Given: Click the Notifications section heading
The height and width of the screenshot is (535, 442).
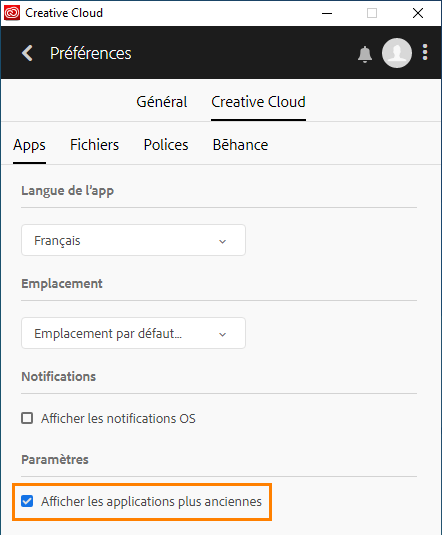Looking at the screenshot, I should [x=59, y=377].
